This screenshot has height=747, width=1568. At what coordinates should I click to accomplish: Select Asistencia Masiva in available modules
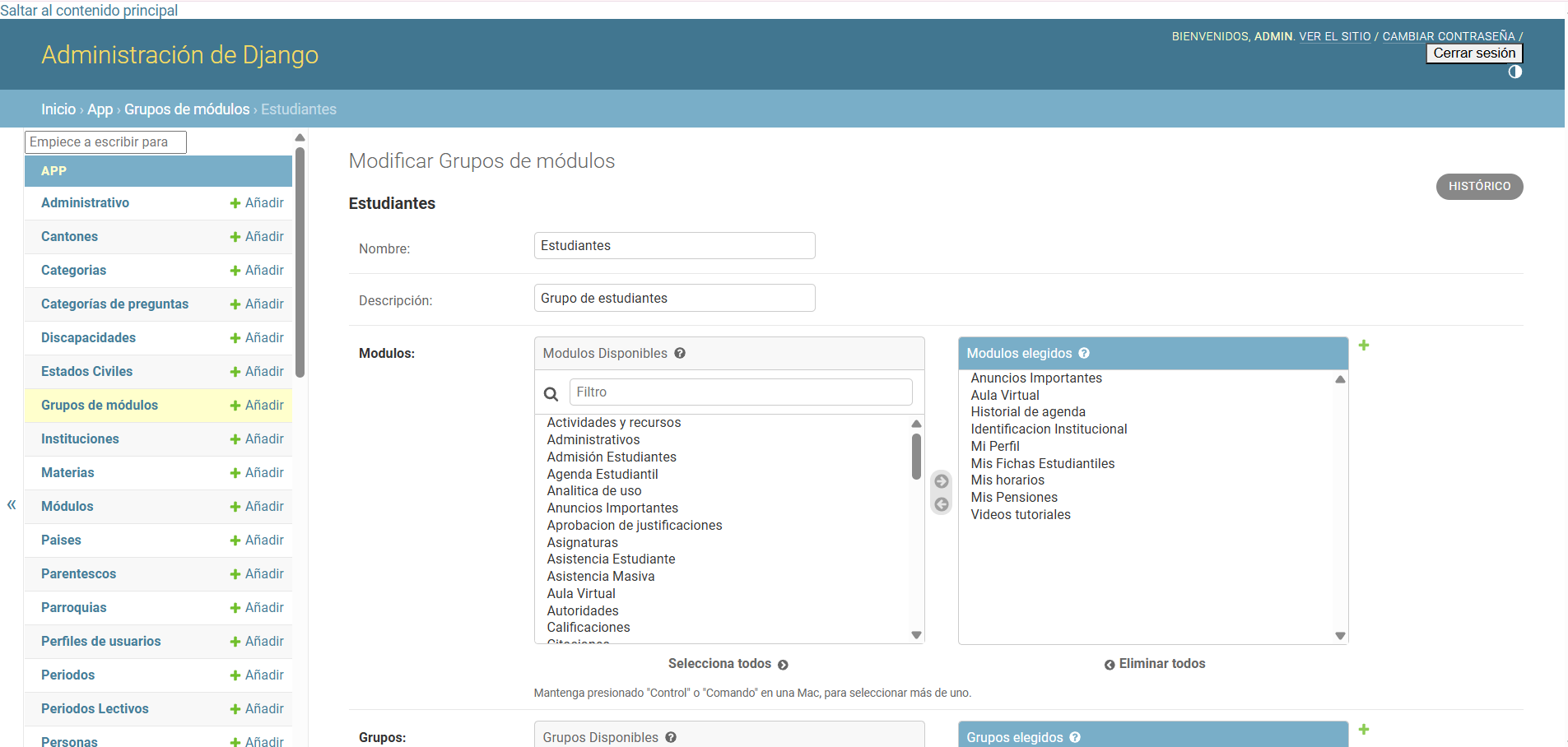[x=601, y=577]
